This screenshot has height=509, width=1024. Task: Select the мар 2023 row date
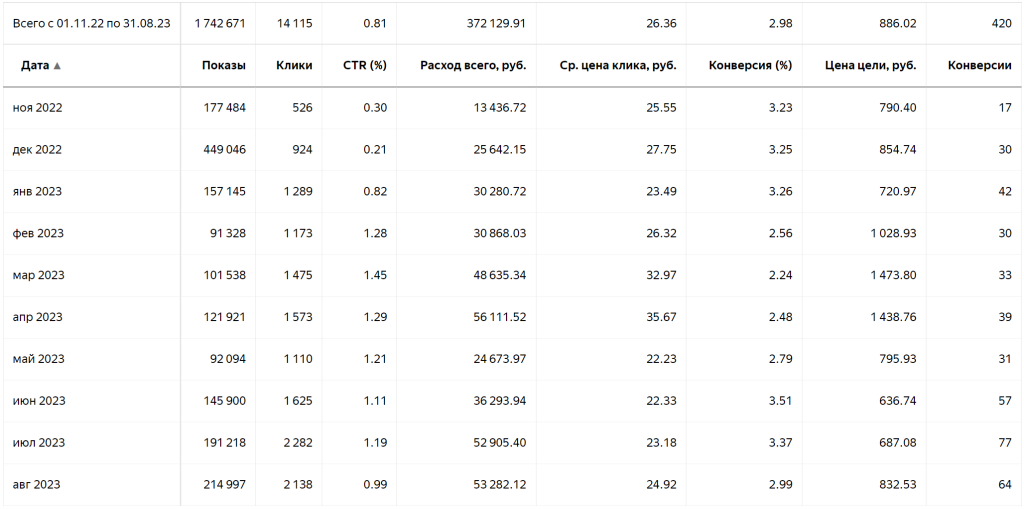39,275
